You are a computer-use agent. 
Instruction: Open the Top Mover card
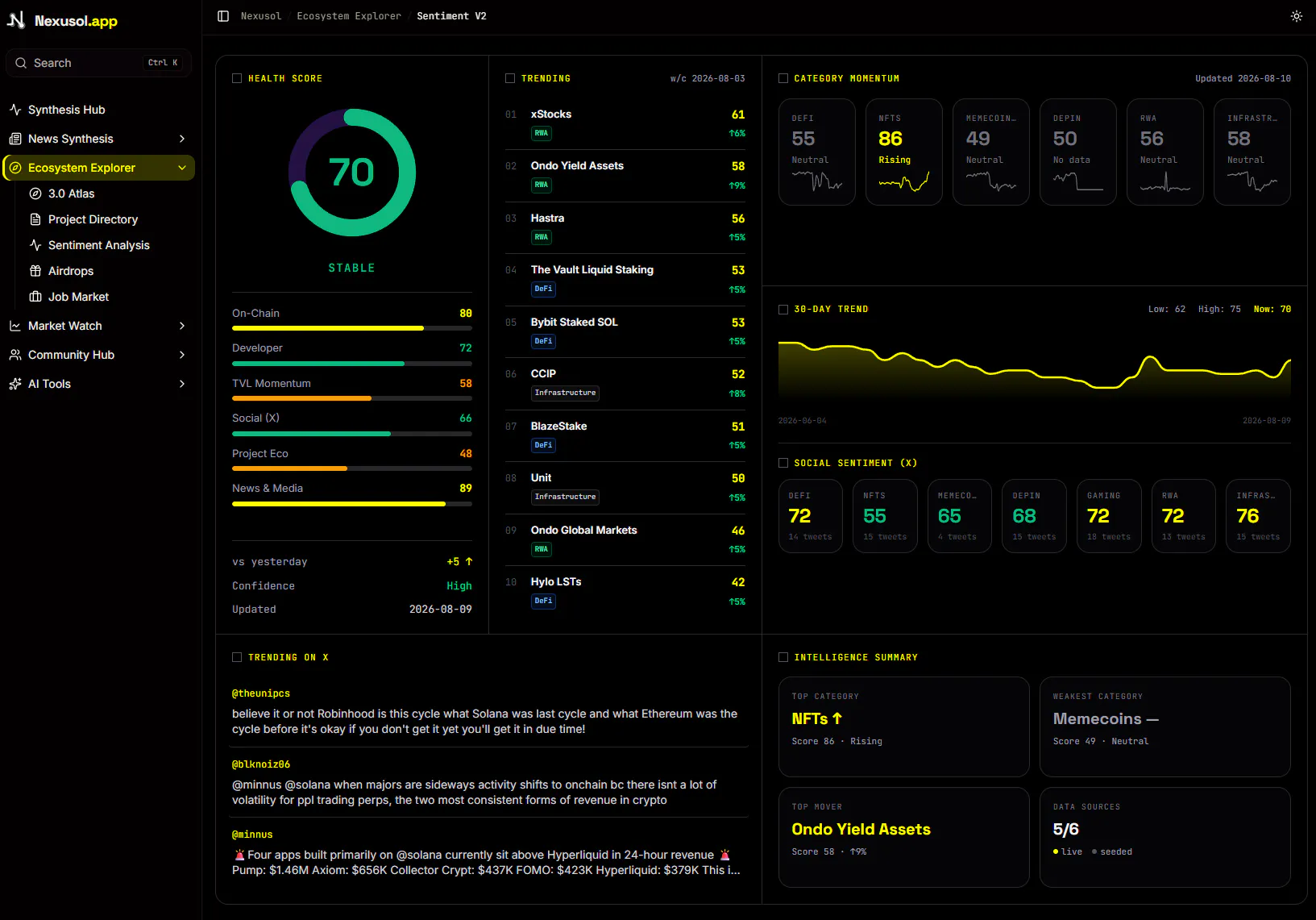[x=904, y=837]
